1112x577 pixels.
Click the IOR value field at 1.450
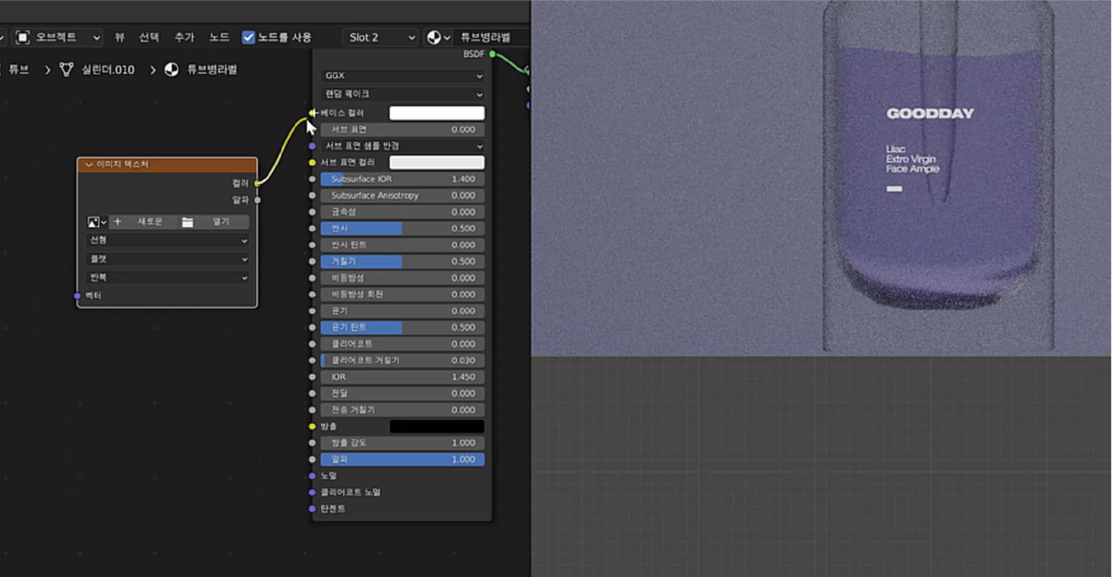pos(403,376)
